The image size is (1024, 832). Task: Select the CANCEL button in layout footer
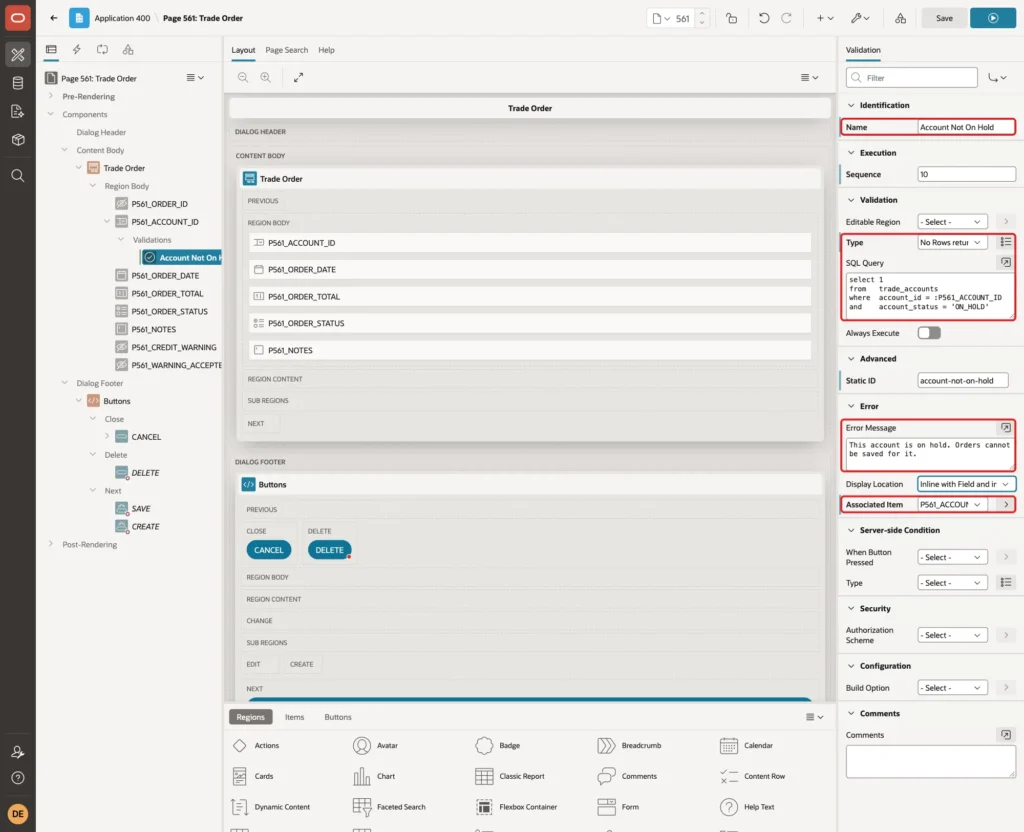coord(268,550)
